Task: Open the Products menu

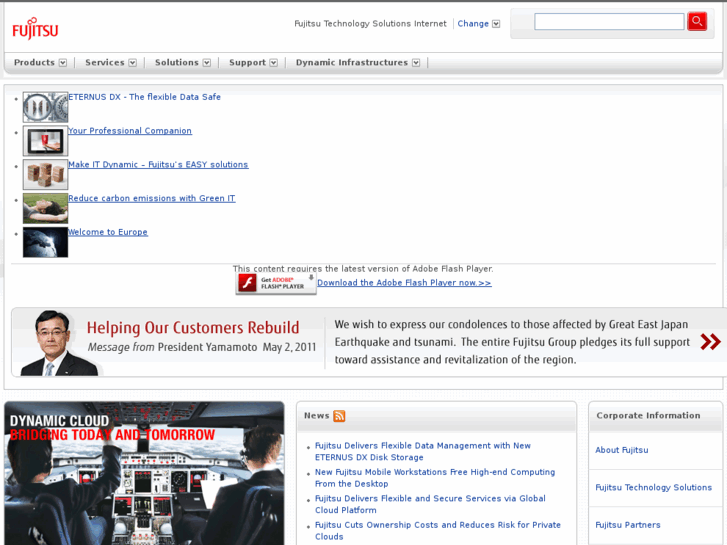Action: [34, 62]
